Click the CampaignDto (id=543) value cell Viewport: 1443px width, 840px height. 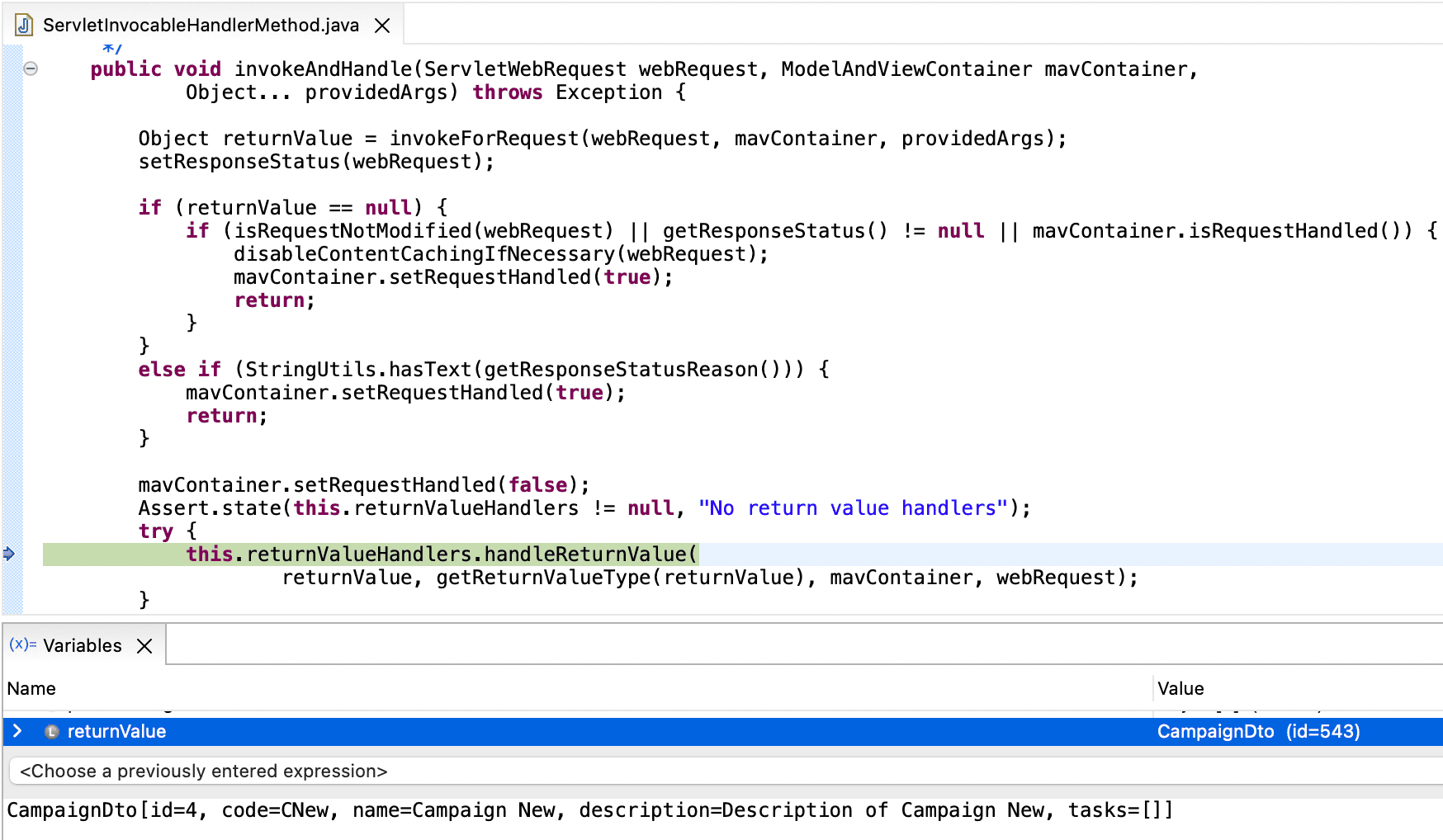pos(1258,732)
